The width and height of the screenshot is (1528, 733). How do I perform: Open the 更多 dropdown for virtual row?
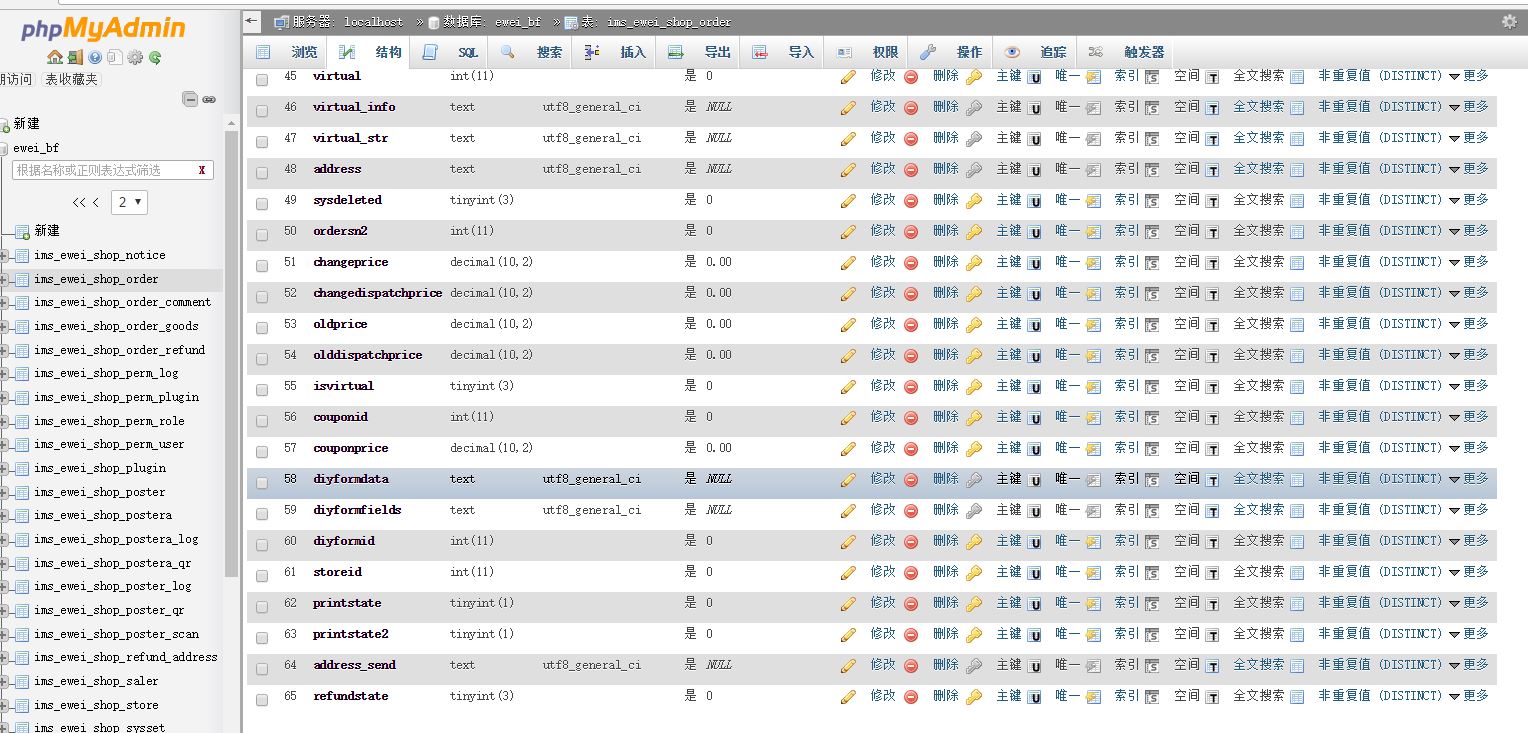1469,76
